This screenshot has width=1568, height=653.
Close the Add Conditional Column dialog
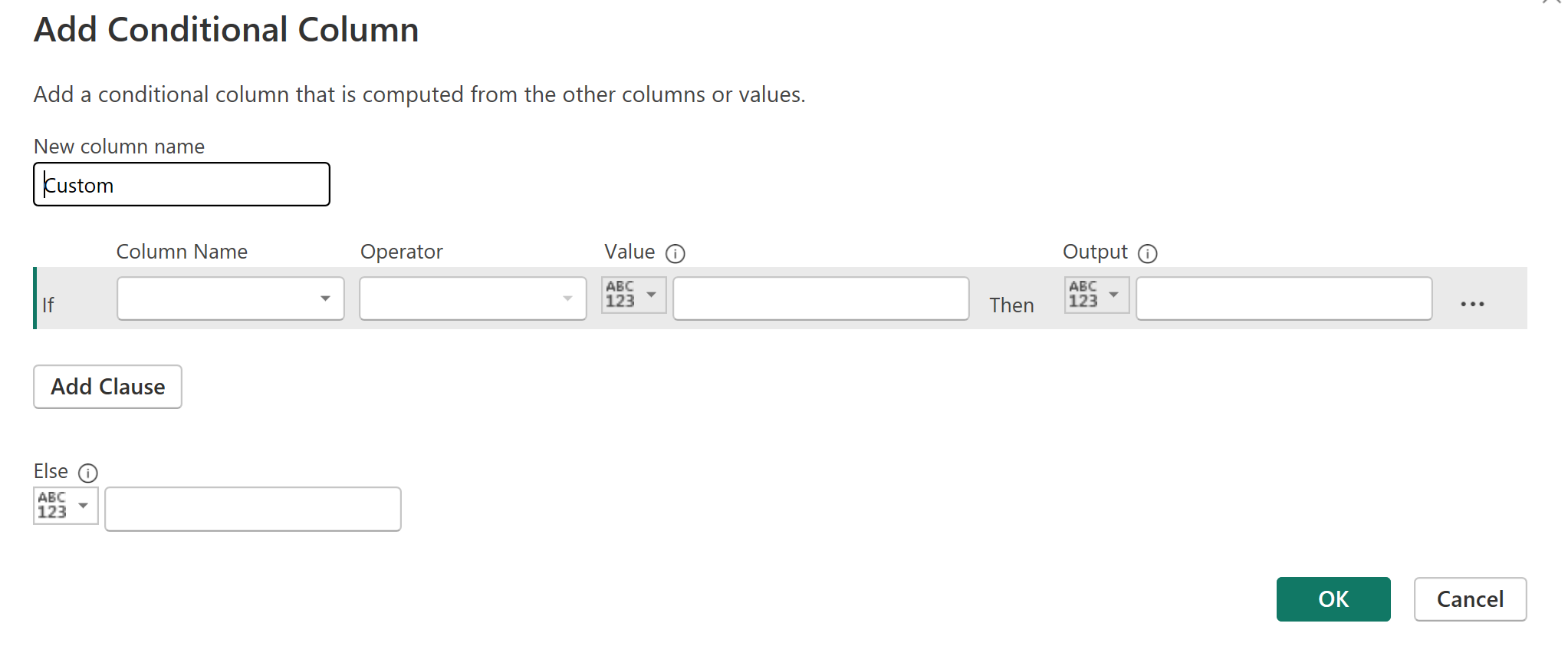[x=1551, y=2]
